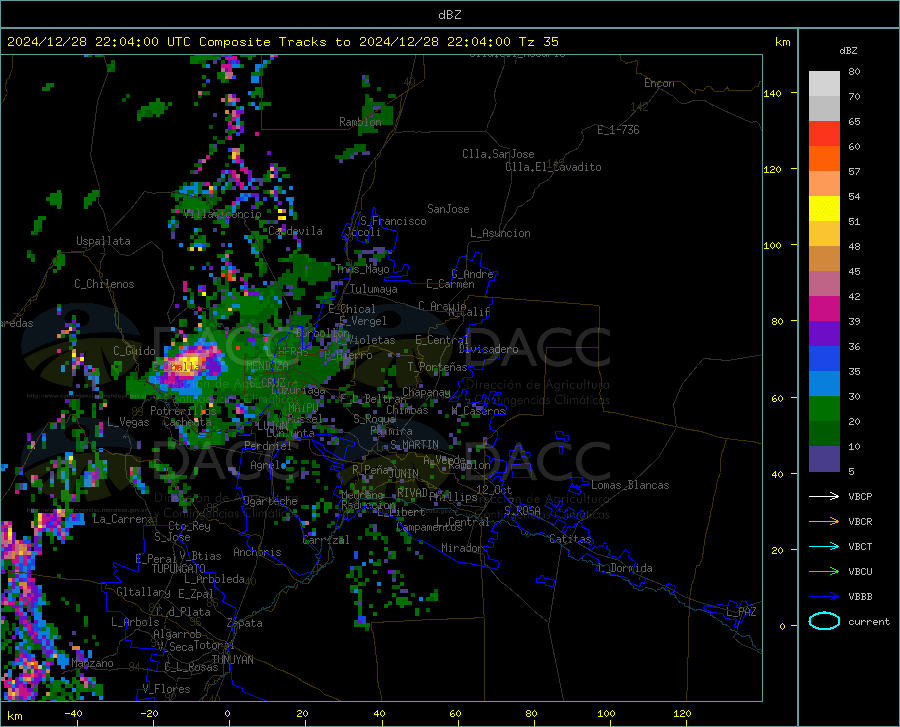Click the Clla.SanJose place label
This screenshot has height=727, width=900.
pyautogui.click(x=498, y=154)
